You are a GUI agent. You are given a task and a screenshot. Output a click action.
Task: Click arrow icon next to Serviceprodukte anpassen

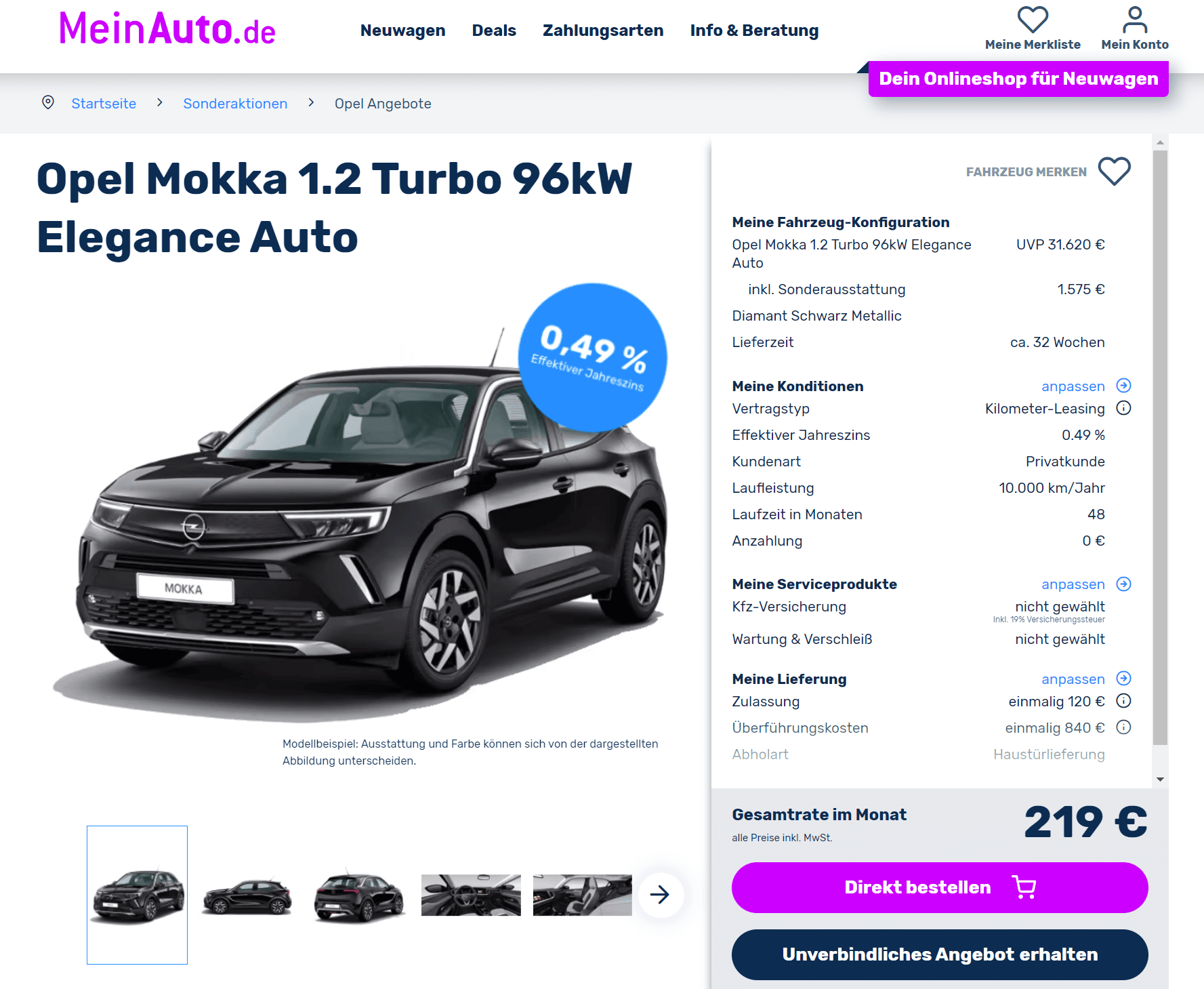[x=1123, y=584]
